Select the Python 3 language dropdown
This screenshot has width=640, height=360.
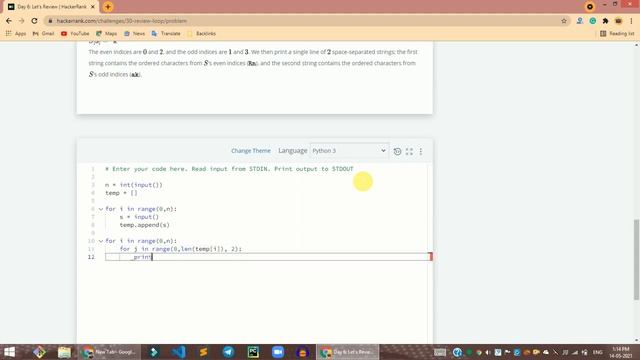(349, 151)
